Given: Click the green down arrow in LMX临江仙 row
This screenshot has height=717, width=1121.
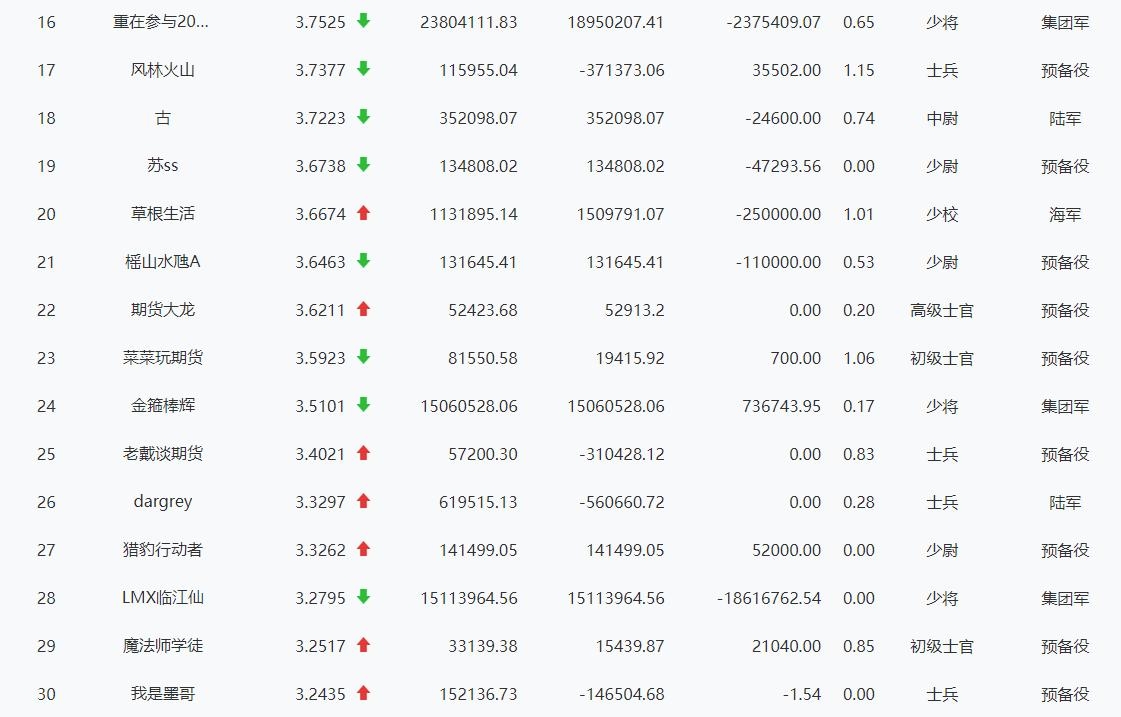Looking at the screenshot, I should 363,597.
